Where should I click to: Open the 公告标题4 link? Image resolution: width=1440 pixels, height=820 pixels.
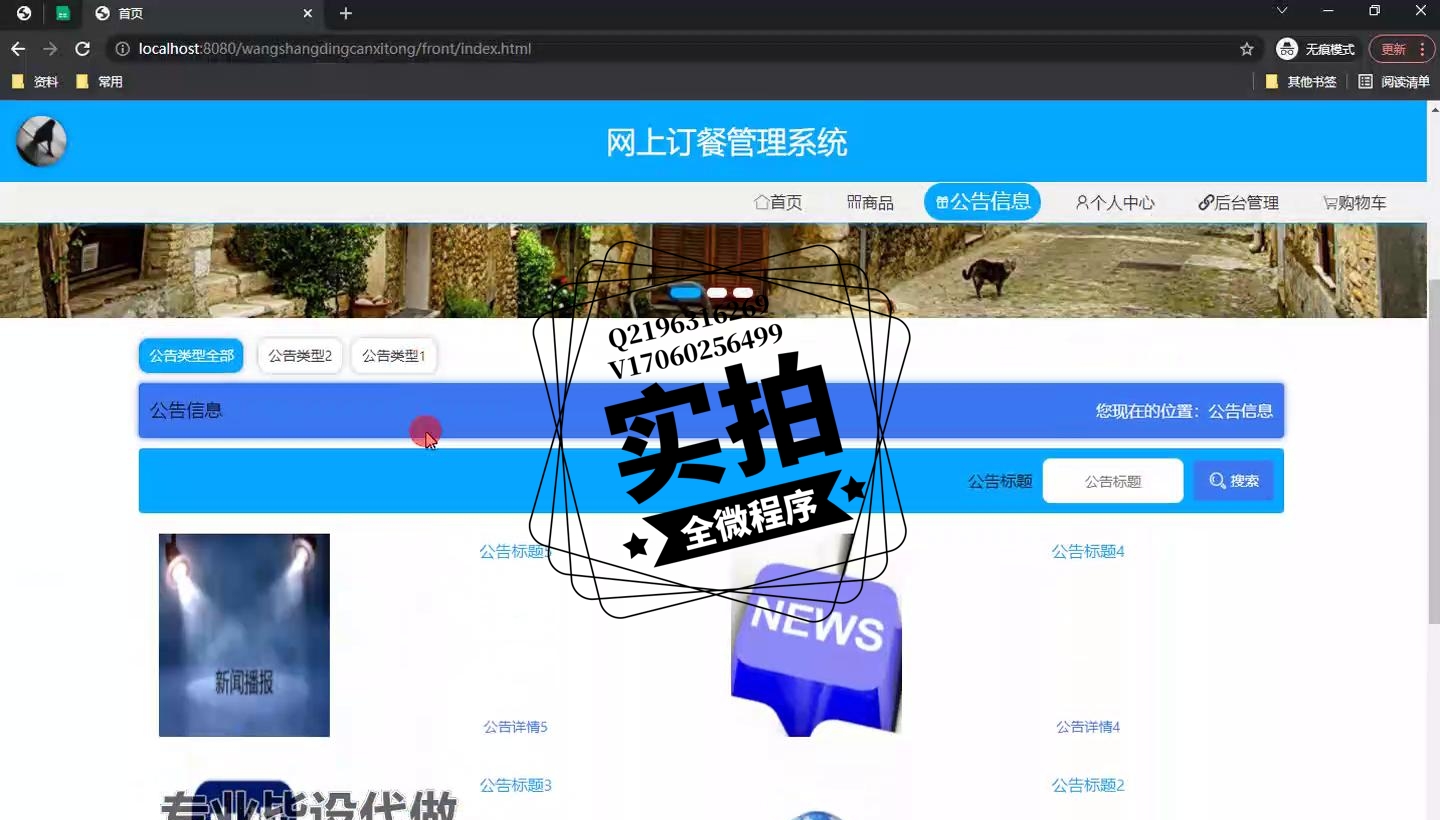(x=1088, y=551)
